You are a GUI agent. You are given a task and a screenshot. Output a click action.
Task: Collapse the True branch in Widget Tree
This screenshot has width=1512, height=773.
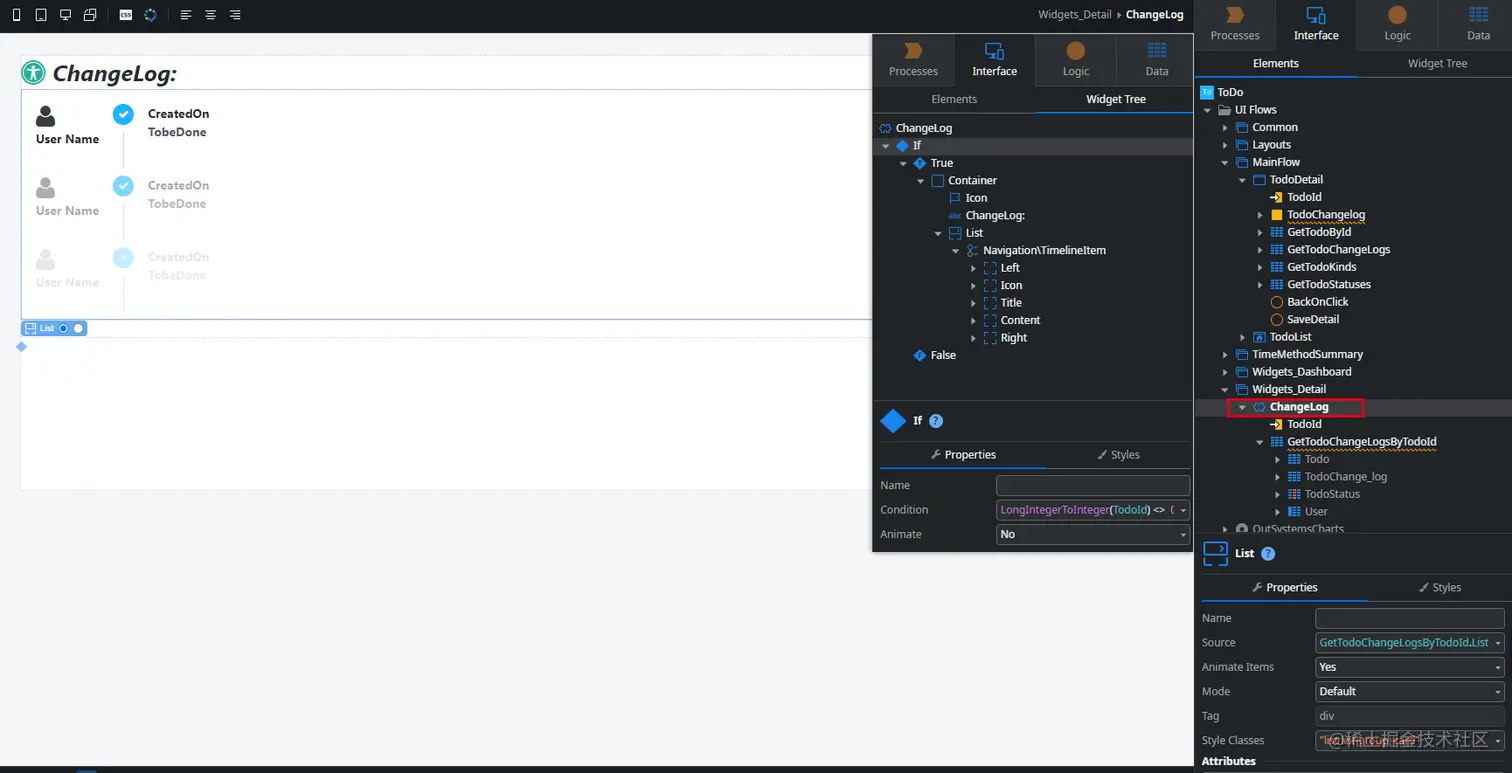pyautogui.click(x=903, y=163)
